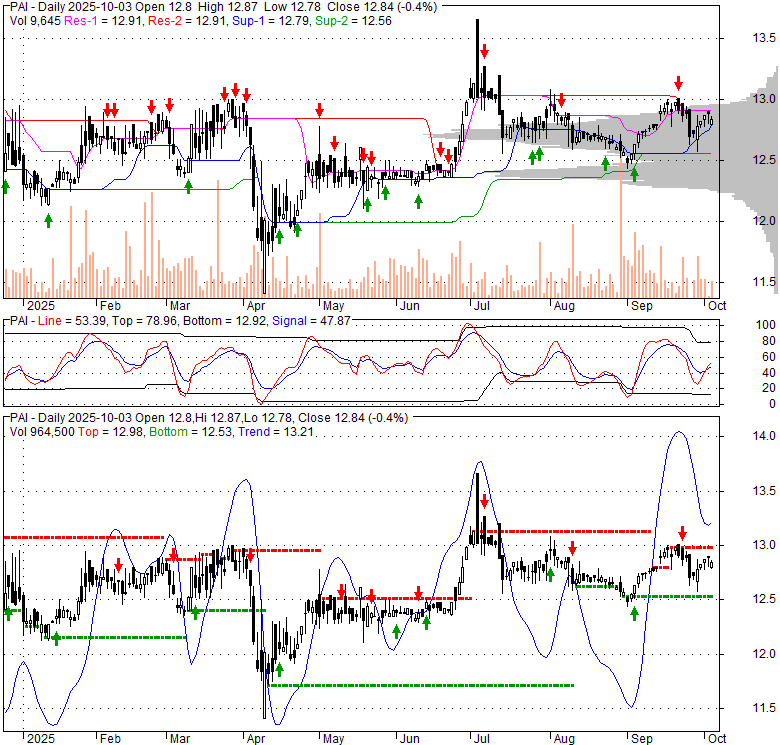Click the 20 level on the indicator axis
780x745 pixels.
pos(769,388)
